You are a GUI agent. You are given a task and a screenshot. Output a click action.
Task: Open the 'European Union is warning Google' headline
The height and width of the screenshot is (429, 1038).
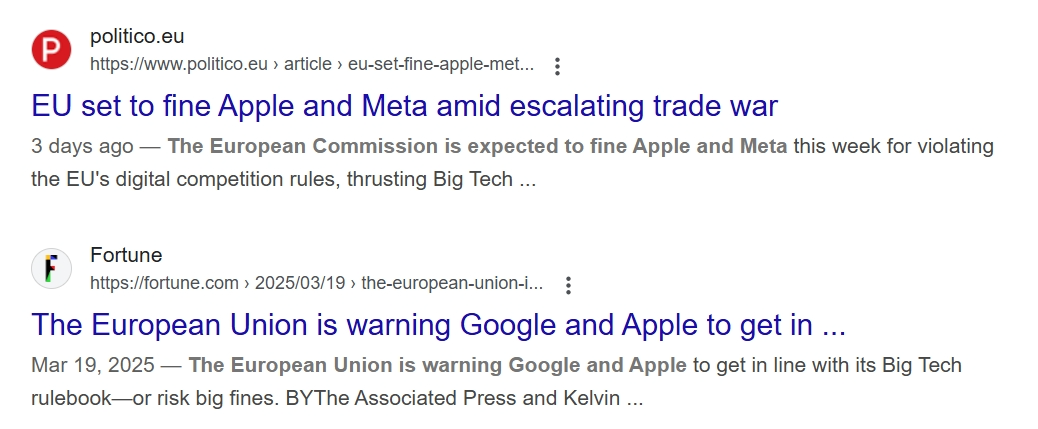[438, 325]
